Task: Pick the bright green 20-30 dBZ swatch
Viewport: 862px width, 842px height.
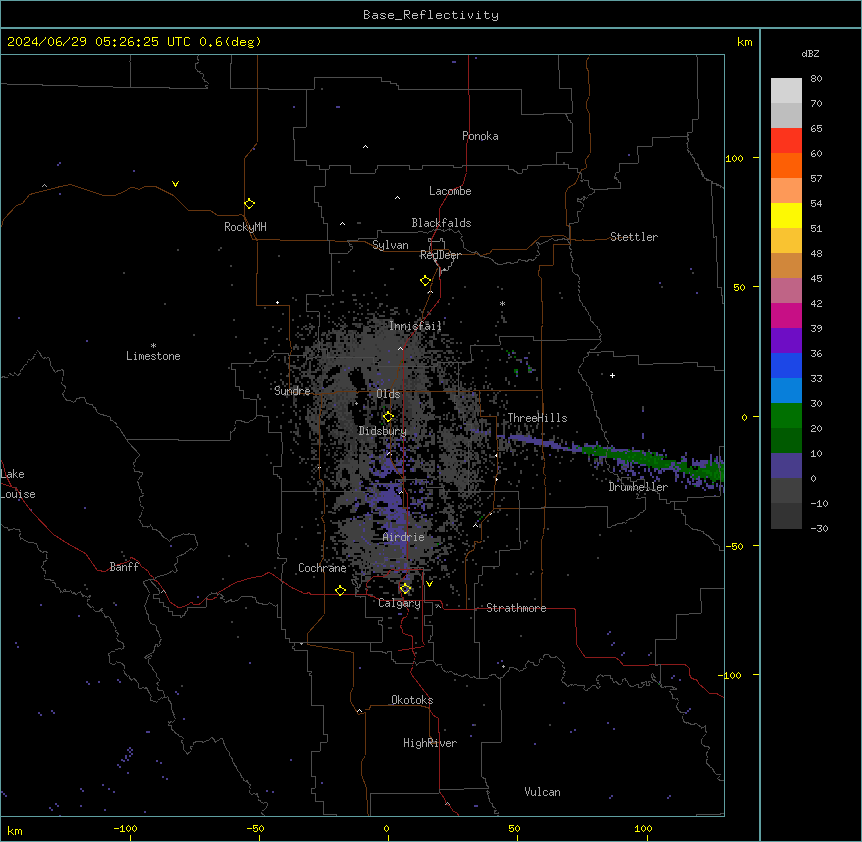Action: coord(786,416)
